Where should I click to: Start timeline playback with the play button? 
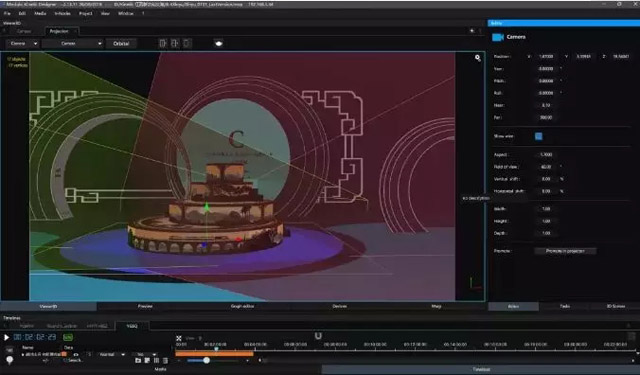6,337
